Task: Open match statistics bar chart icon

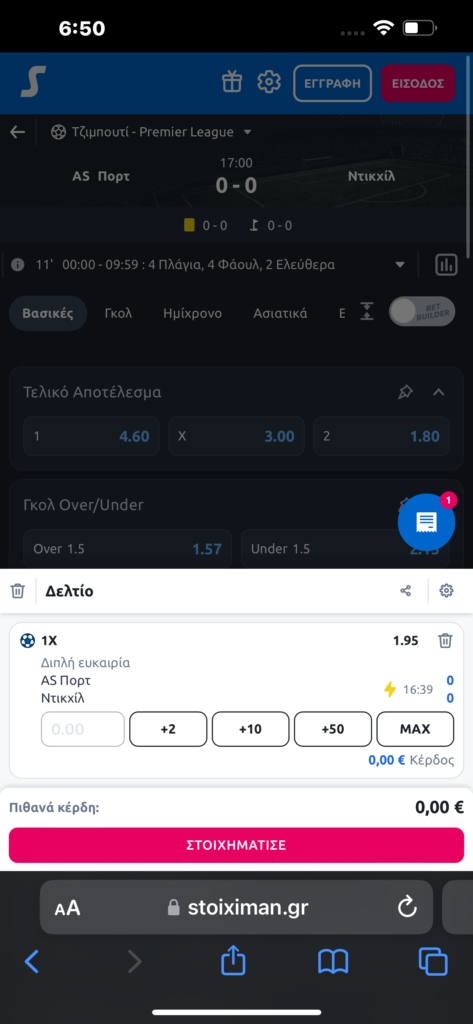Action: coord(447,264)
